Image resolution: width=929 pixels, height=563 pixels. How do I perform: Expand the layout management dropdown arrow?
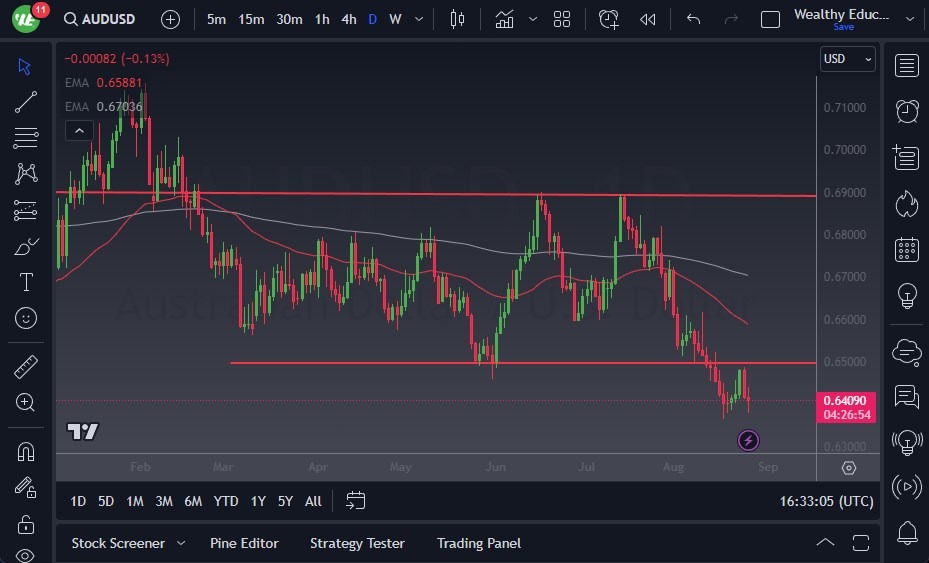pyautogui.click(x=910, y=20)
